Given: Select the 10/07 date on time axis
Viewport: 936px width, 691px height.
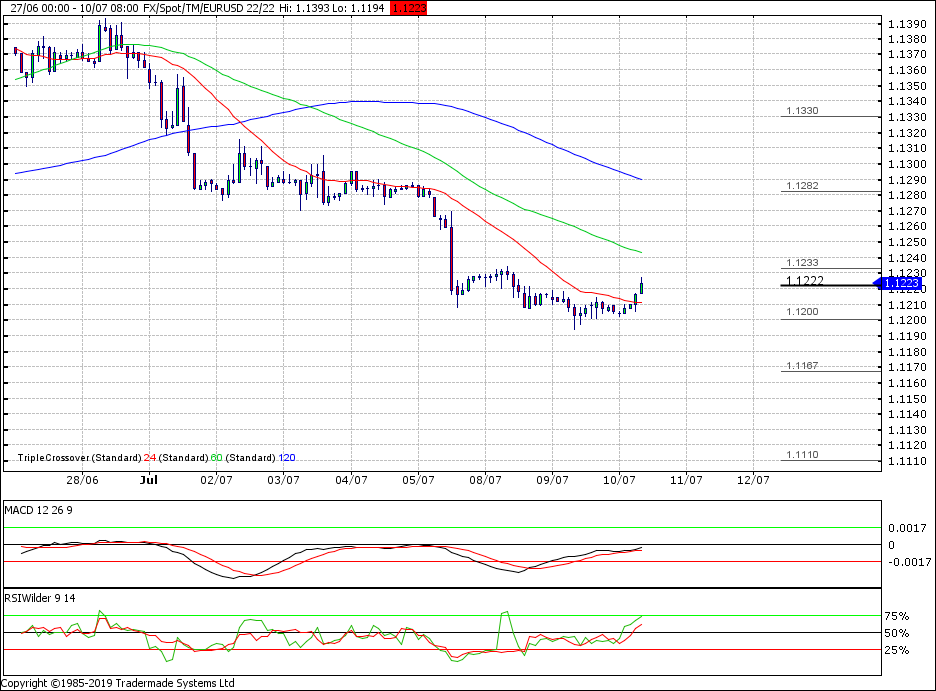Looking at the screenshot, I should [x=618, y=480].
